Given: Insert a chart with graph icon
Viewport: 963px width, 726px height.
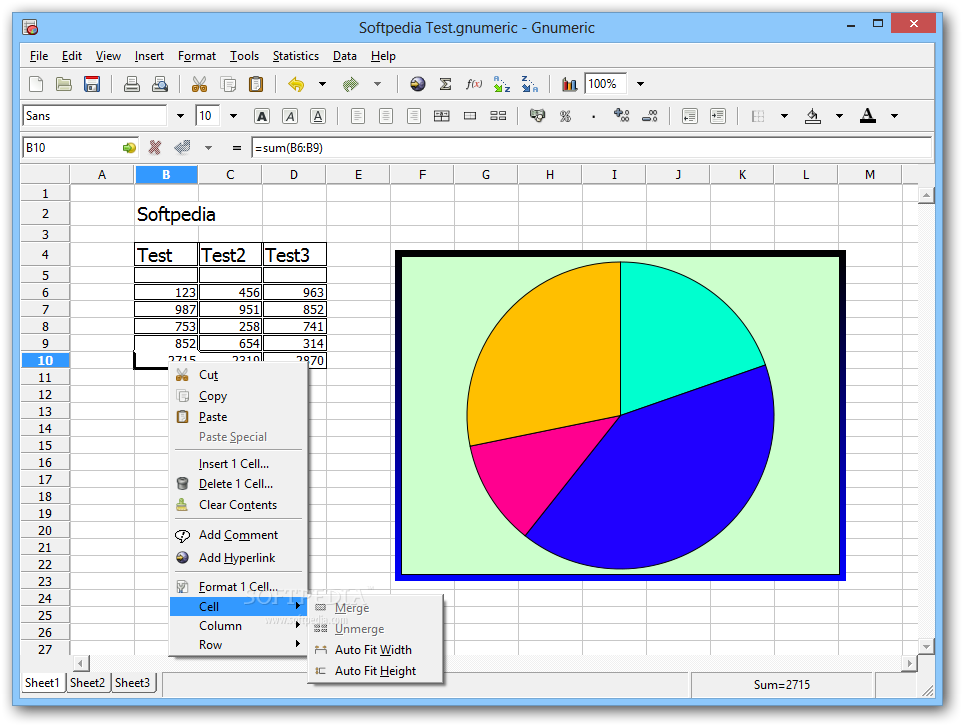Looking at the screenshot, I should [569, 84].
